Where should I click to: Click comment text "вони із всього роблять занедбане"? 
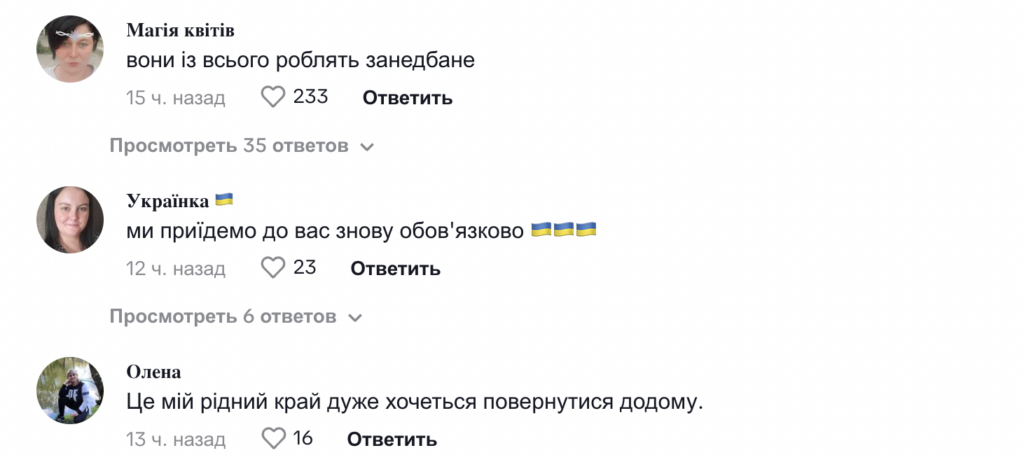click(x=300, y=60)
